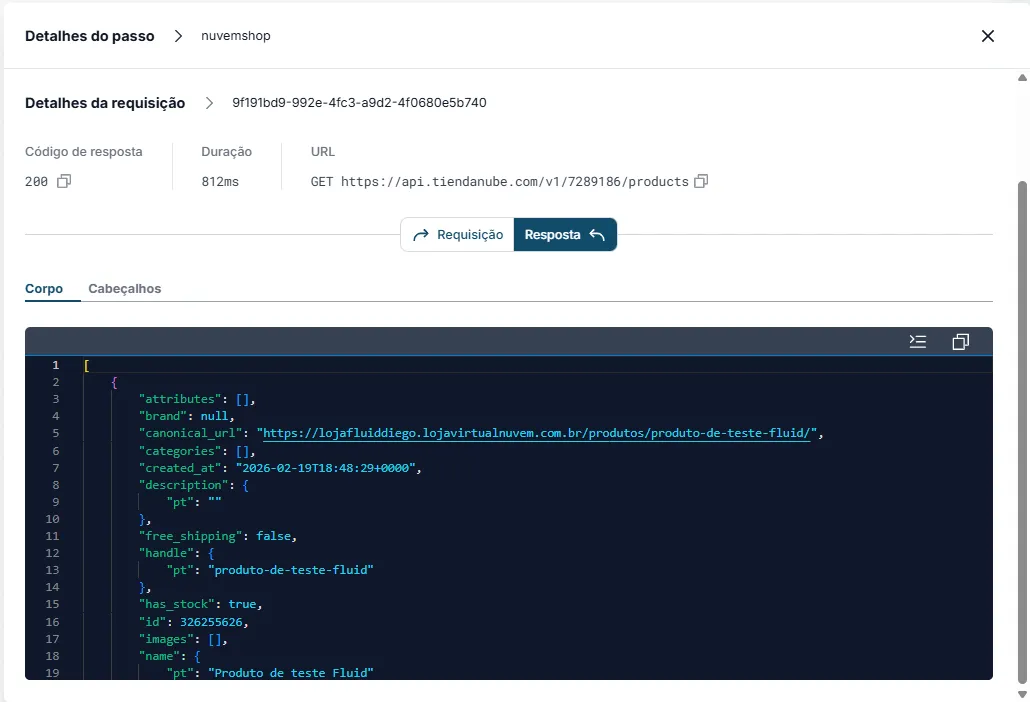
Task: Select the Resposta view
Action: [565, 234]
